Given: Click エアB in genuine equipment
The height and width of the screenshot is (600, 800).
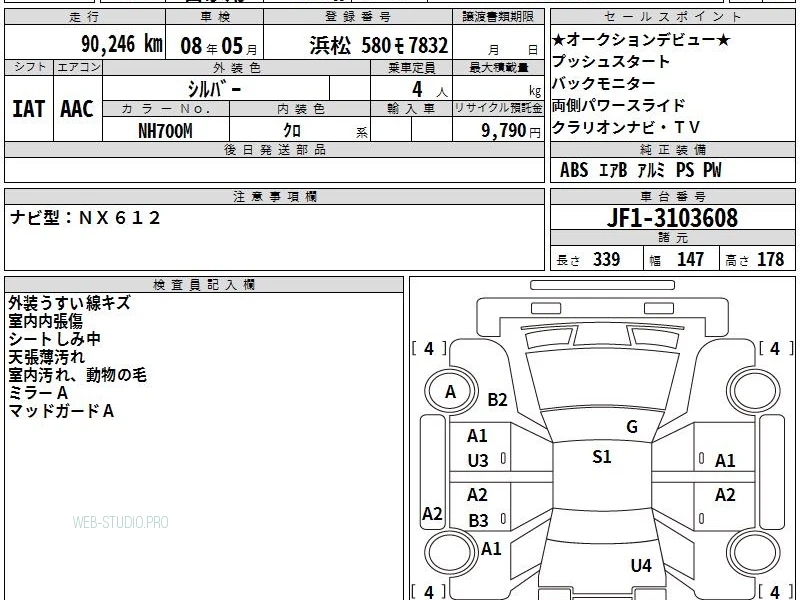Looking at the screenshot, I should click(x=613, y=170).
